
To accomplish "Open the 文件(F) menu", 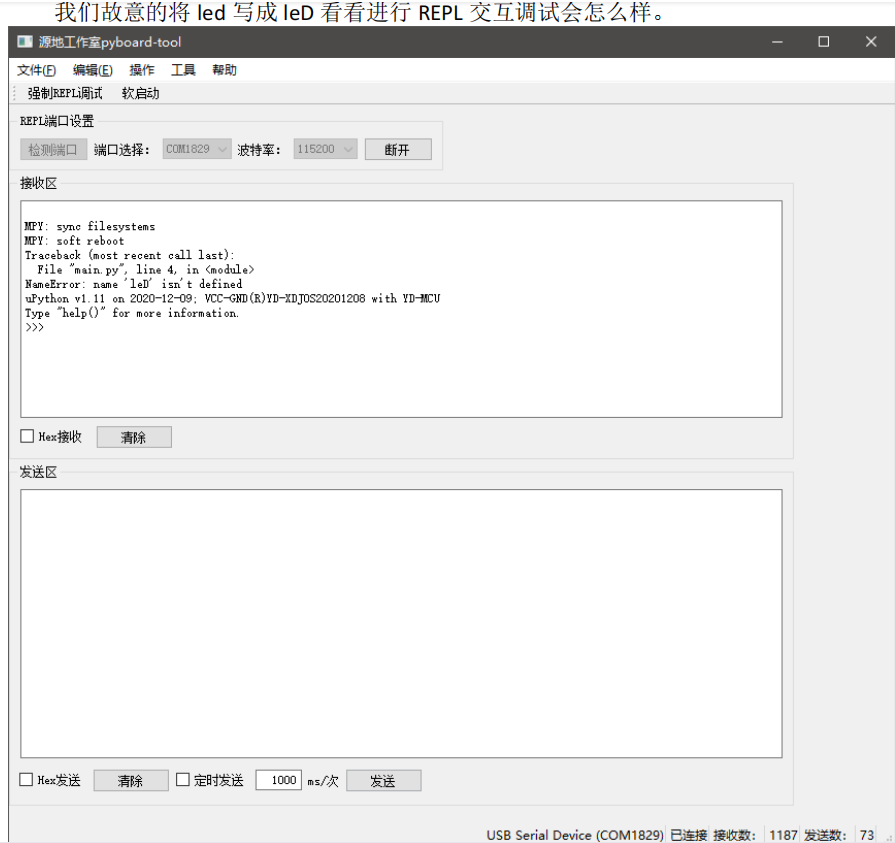I will (37, 70).
